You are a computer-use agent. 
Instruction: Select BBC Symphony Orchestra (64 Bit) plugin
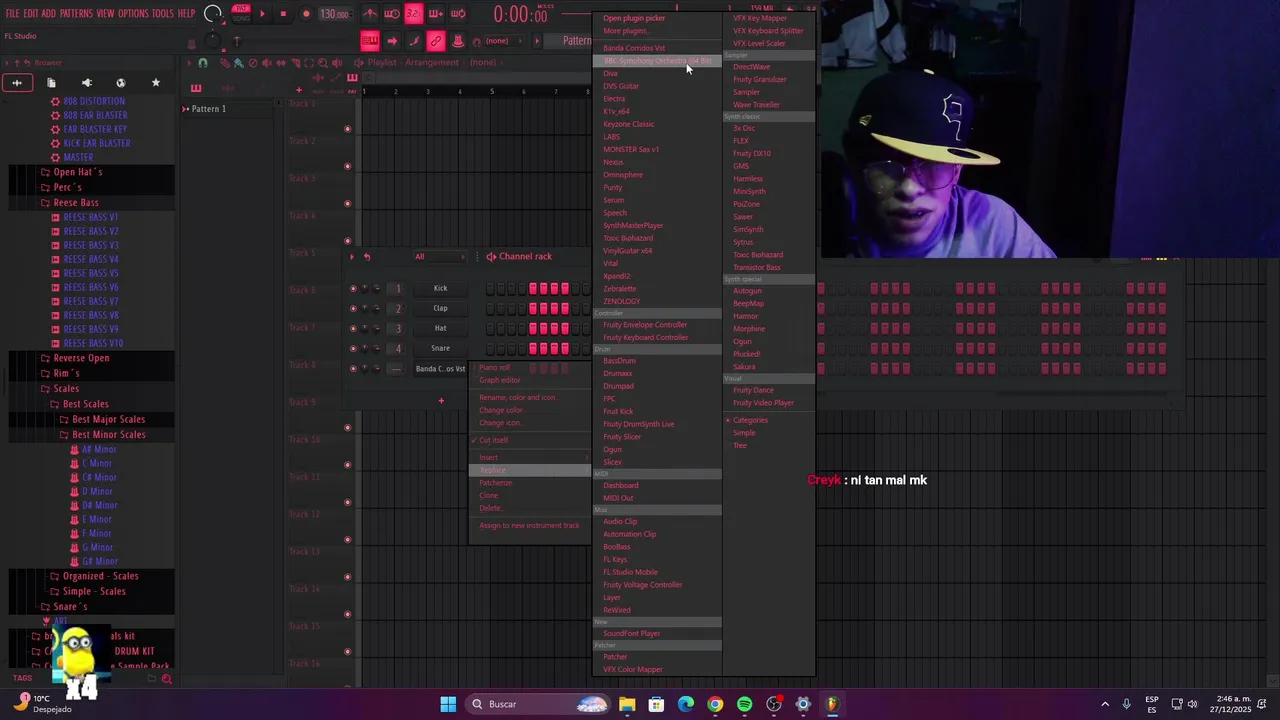(657, 61)
